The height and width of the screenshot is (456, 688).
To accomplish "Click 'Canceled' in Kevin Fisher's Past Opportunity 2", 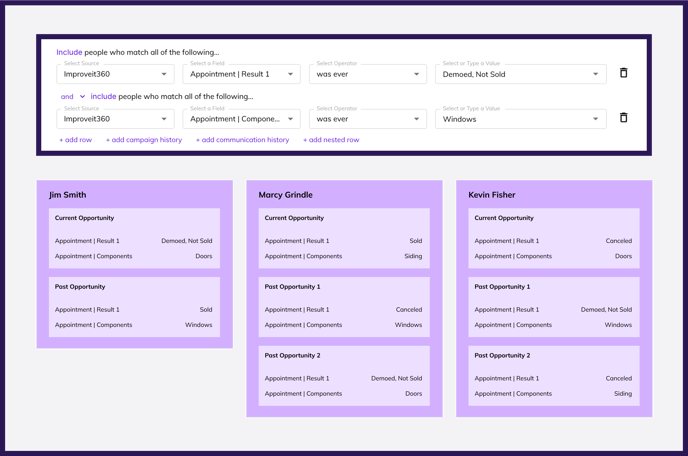I will tap(619, 378).
